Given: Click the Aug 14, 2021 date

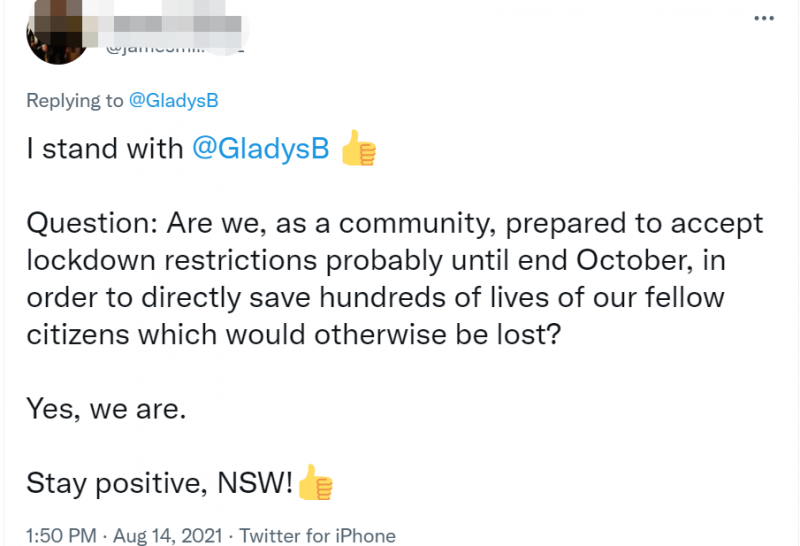Looking at the screenshot, I should coord(168,535).
